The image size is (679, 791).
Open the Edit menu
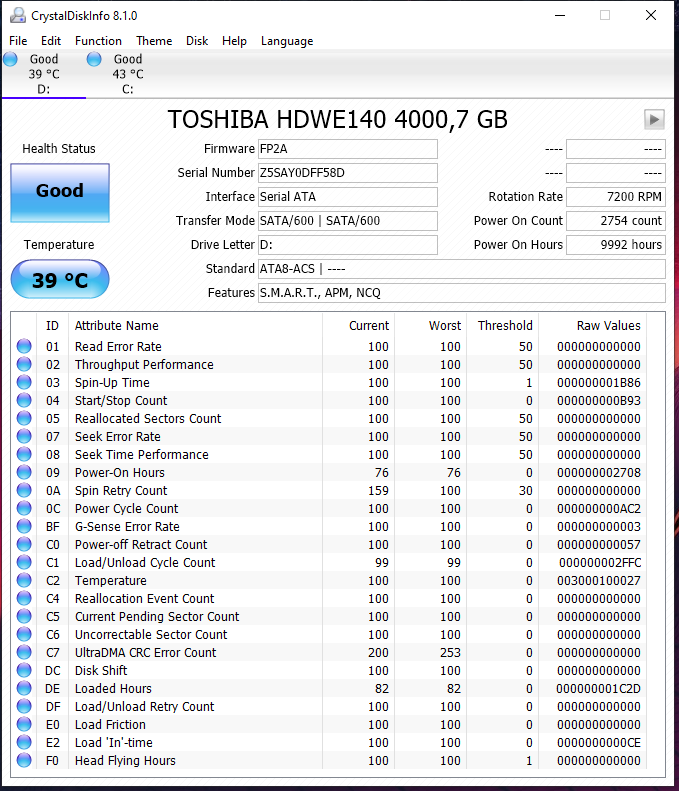[x=51, y=41]
